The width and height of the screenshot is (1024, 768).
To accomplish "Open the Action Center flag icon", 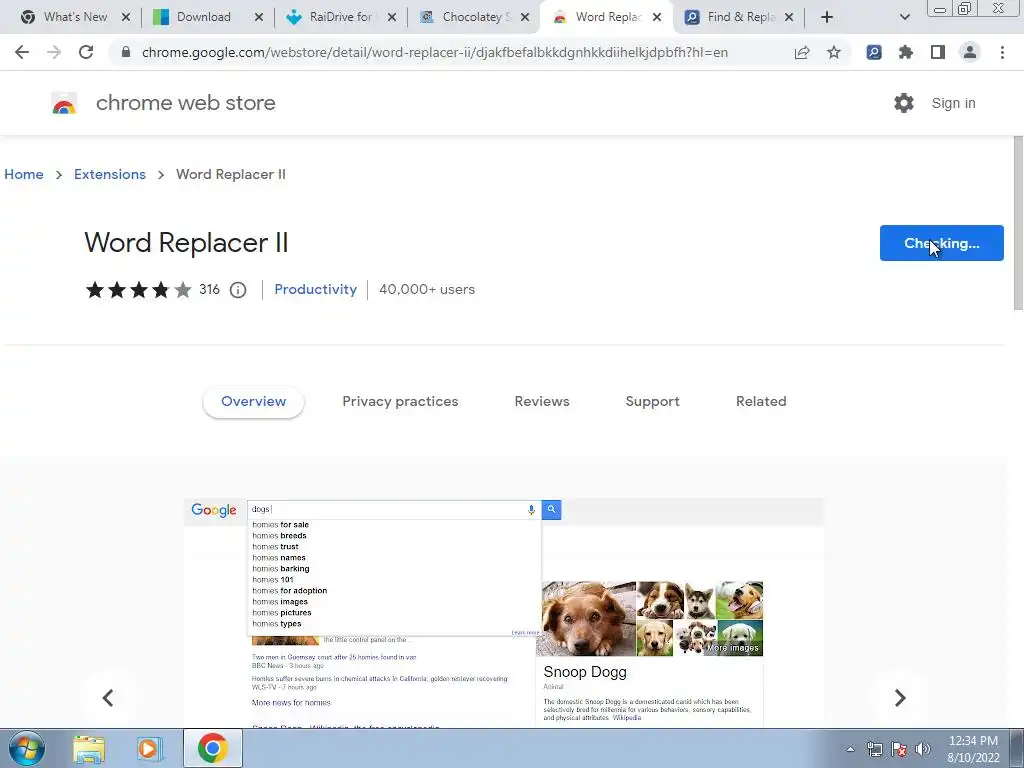I will (x=899, y=749).
